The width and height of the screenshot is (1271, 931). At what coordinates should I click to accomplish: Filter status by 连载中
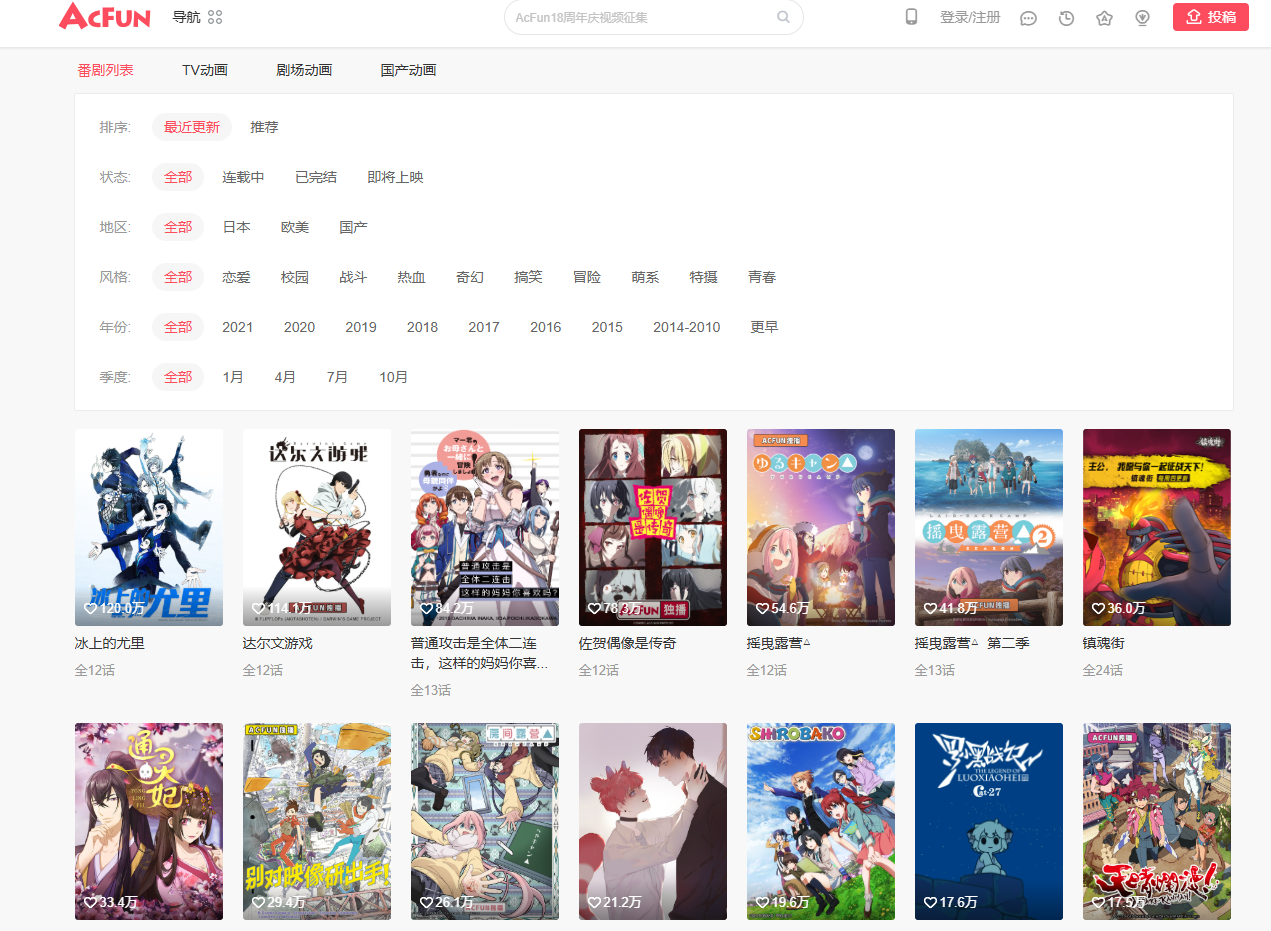pos(243,177)
